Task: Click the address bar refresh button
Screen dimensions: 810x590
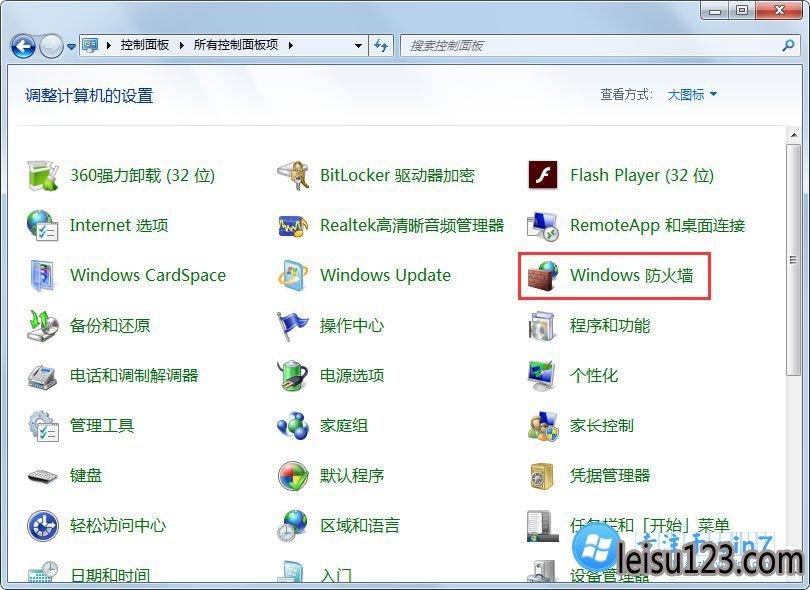Action: (x=381, y=45)
